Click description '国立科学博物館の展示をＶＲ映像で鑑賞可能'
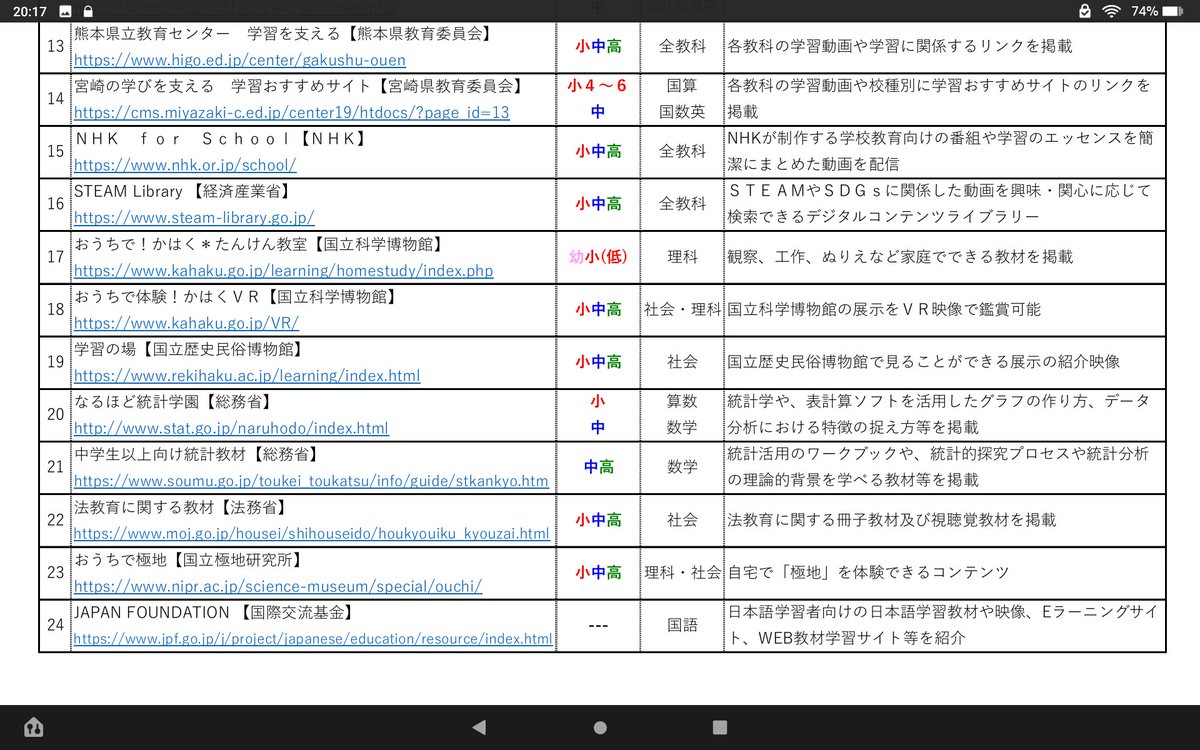This screenshot has width=1200, height=750. 884,310
